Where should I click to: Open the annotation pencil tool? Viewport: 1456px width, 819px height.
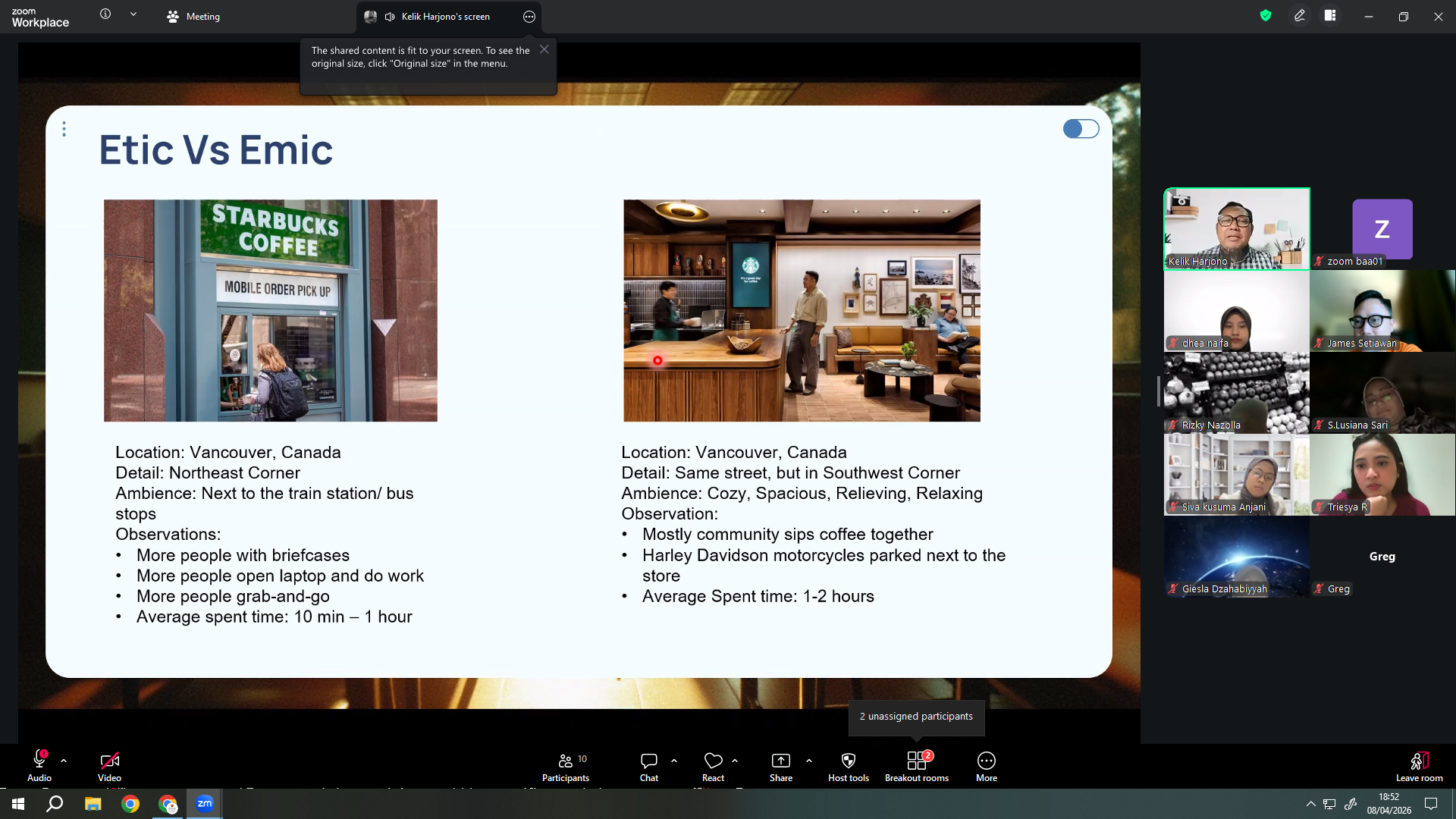point(1300,15)
